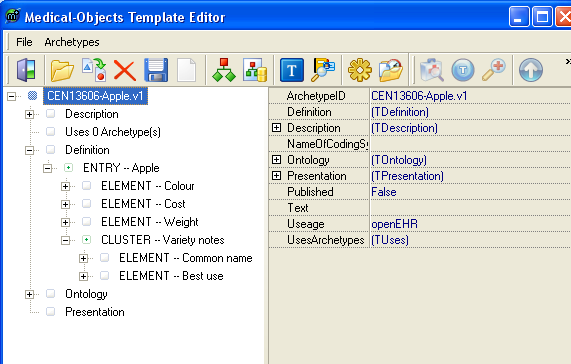Select ELEMENT -- Best use tree item
The height and width of the screenshot is (364, 571).
pyautogui.click(x=171, y=276)
